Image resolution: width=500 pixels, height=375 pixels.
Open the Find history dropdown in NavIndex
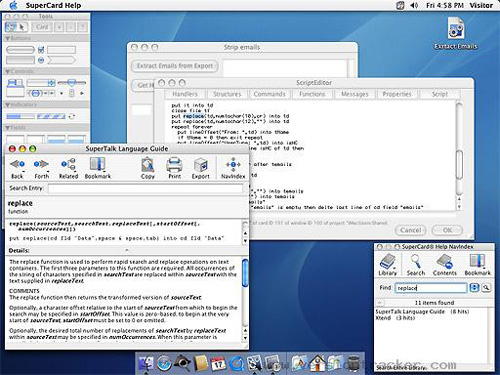pyautogui.click(x=474, y=288)
